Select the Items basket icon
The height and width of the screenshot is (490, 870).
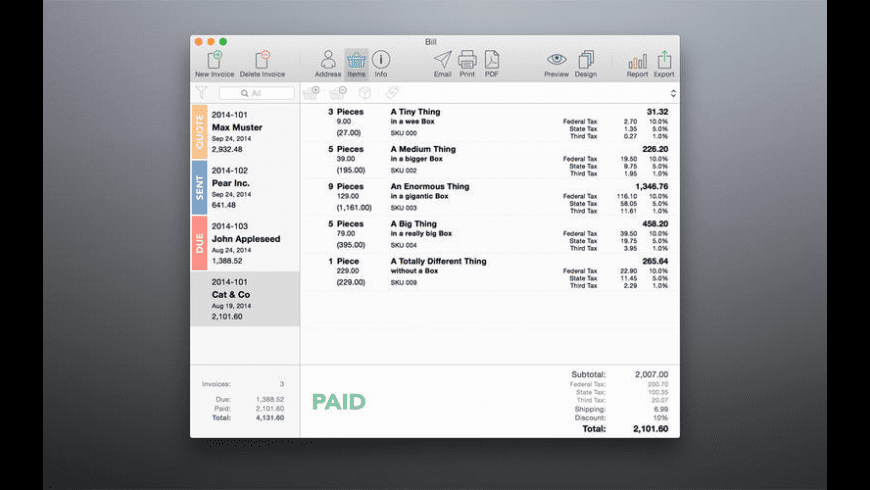356,60
